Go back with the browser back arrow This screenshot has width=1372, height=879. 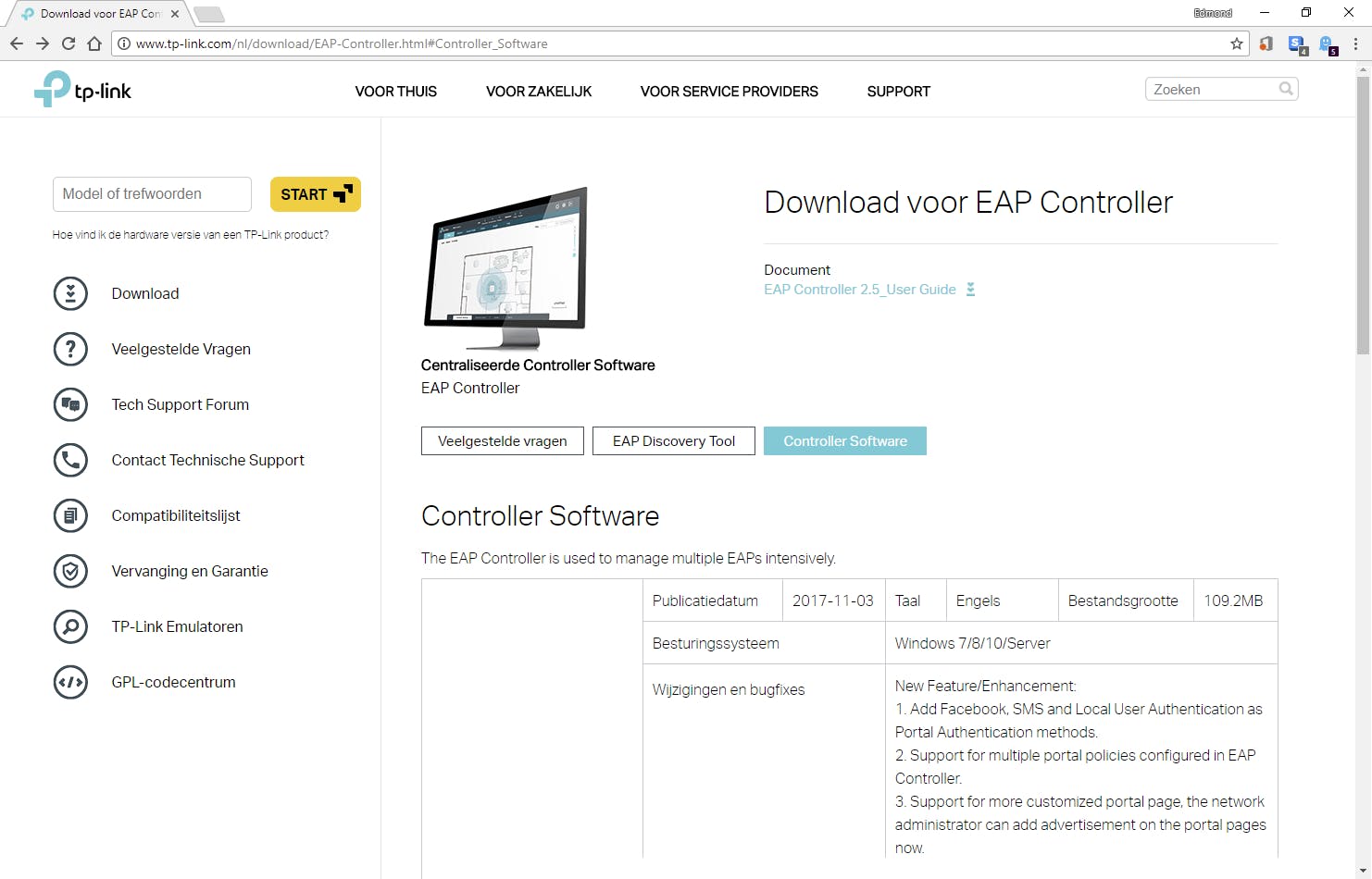tap(17, 43)
